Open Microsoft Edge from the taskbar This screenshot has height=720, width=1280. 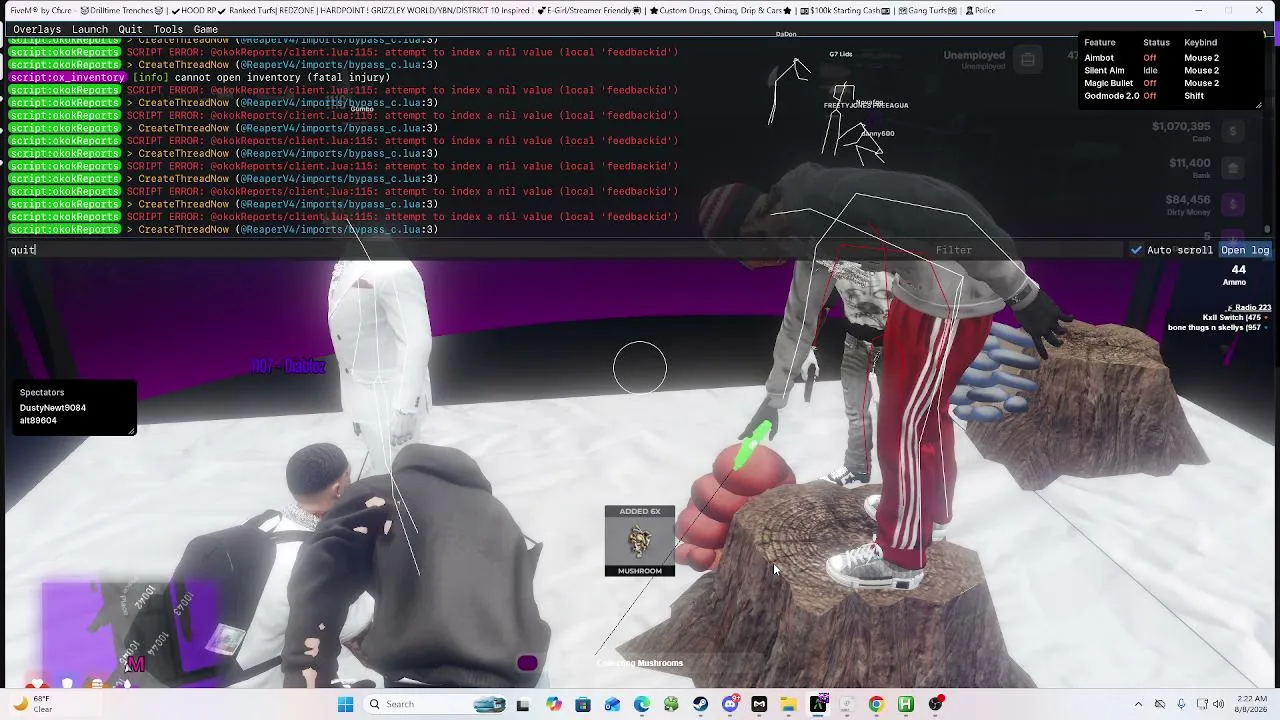(x=642, y=704)
